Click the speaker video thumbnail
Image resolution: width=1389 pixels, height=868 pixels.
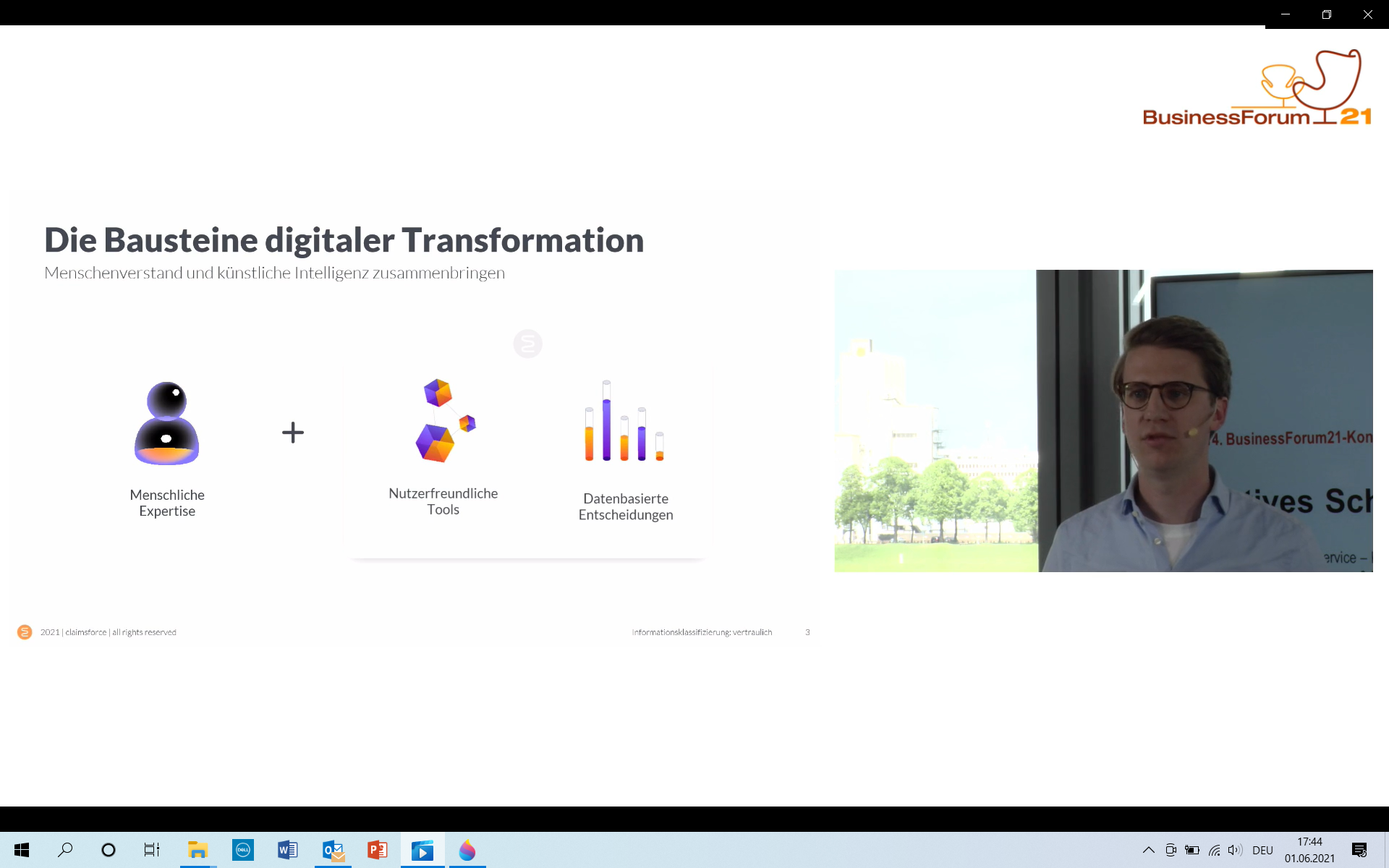pos(1103,421)
